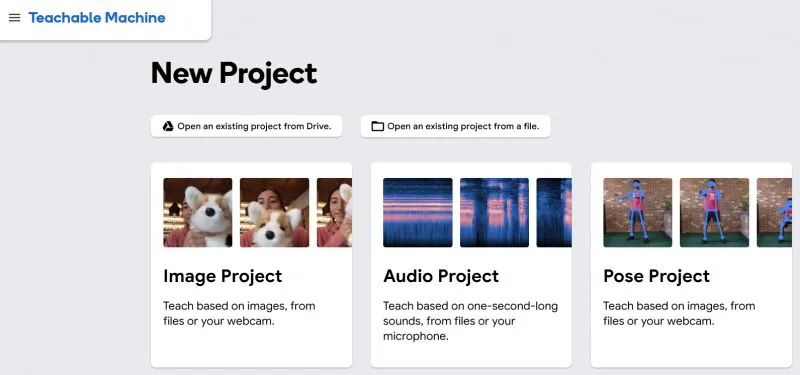Click the Teachable Machine logo text
Viewport: 800px width, 375px height.
pos(97,18)
